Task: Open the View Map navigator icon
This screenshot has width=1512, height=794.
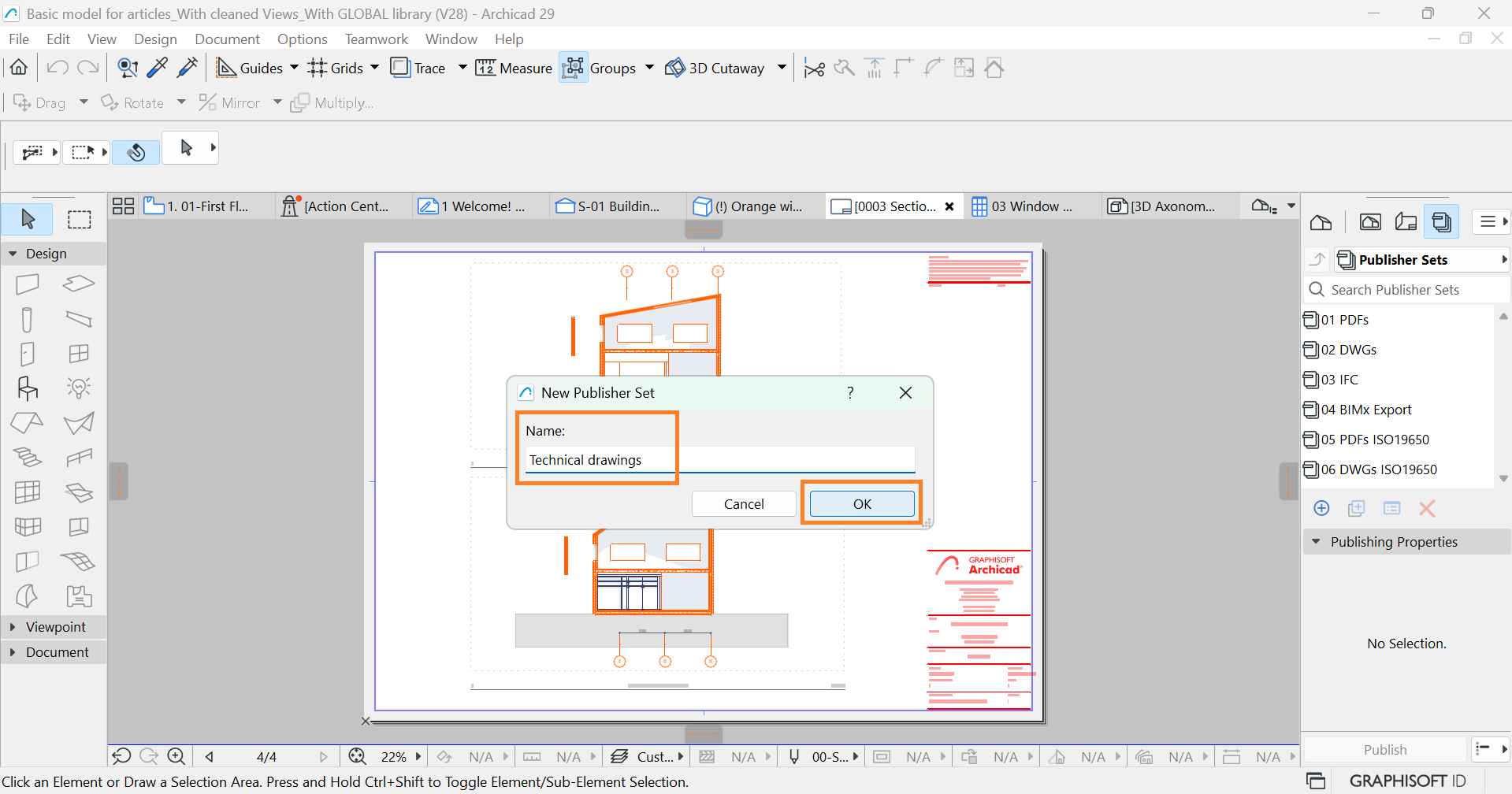Action: 1370,222
